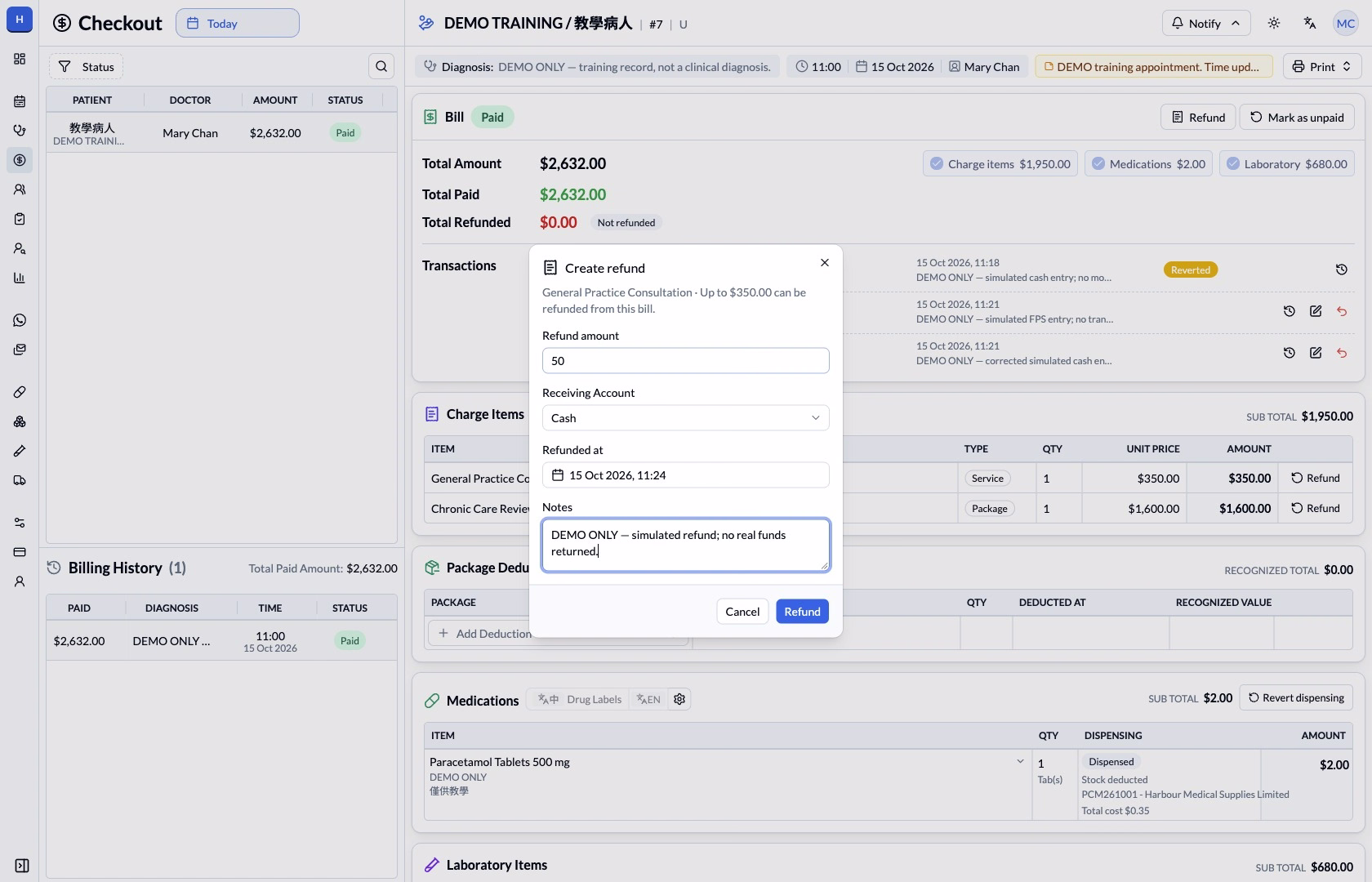Revert the corrected simulated cash entry transaction

(x=1342, y=353)
